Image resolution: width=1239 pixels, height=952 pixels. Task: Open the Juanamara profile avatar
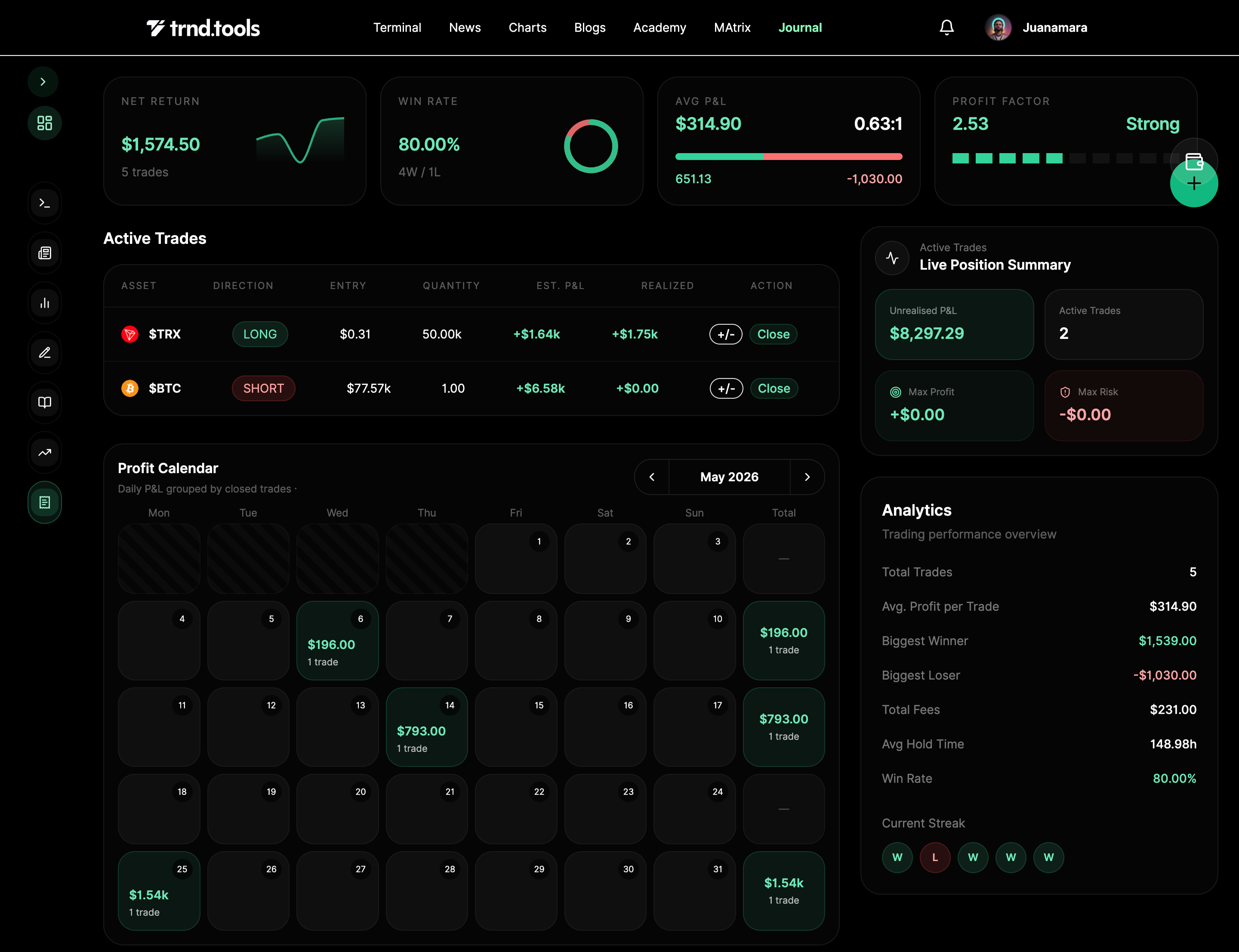point(998,27)
